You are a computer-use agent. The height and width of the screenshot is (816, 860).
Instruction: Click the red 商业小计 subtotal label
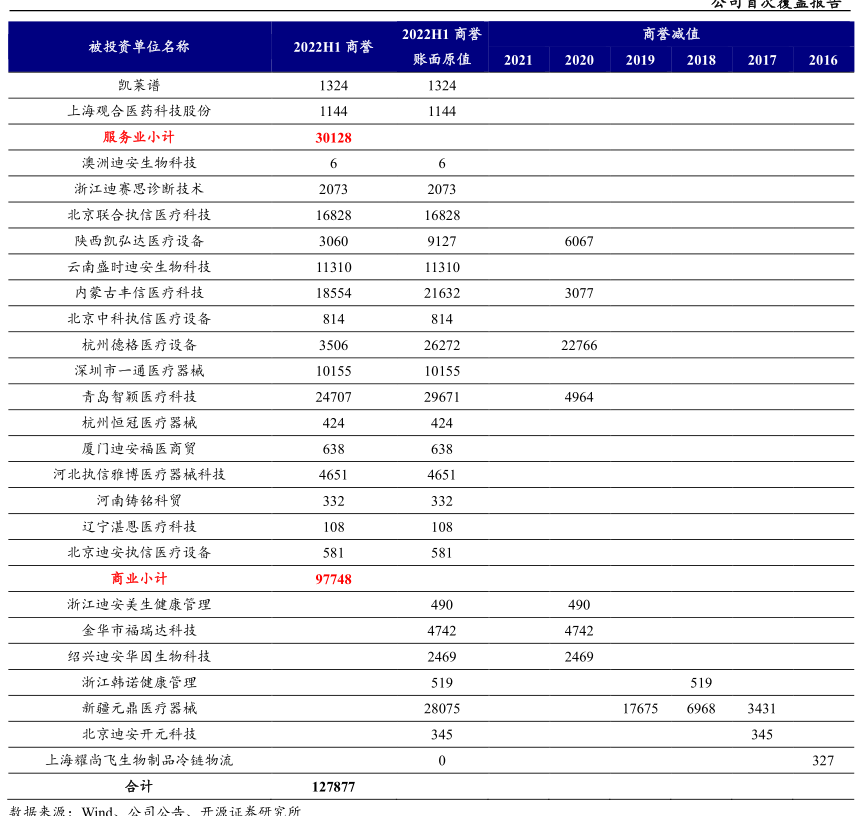pyautogui.click(x=139, y=579)
